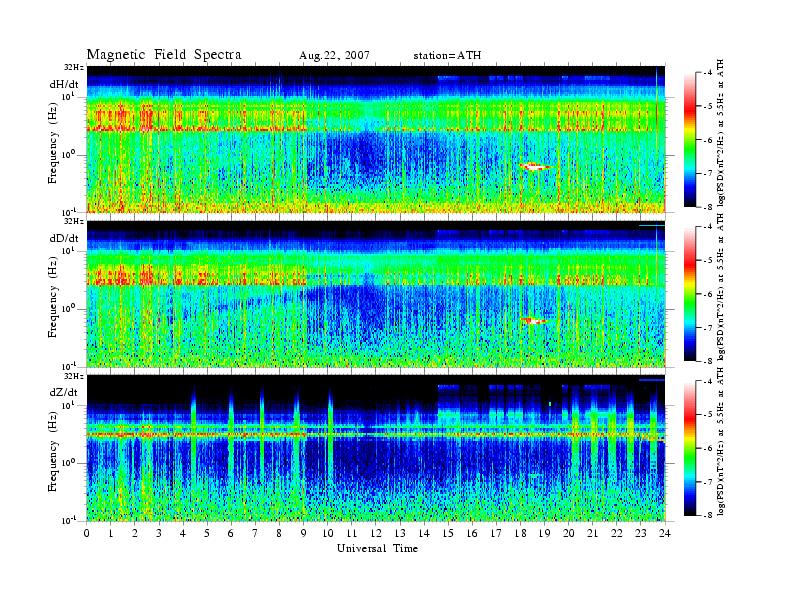The height and width of the screenshot is (612, 792).
Task: Click the "-6" tick on the dD/dt color bar
Action: (708, 294)
